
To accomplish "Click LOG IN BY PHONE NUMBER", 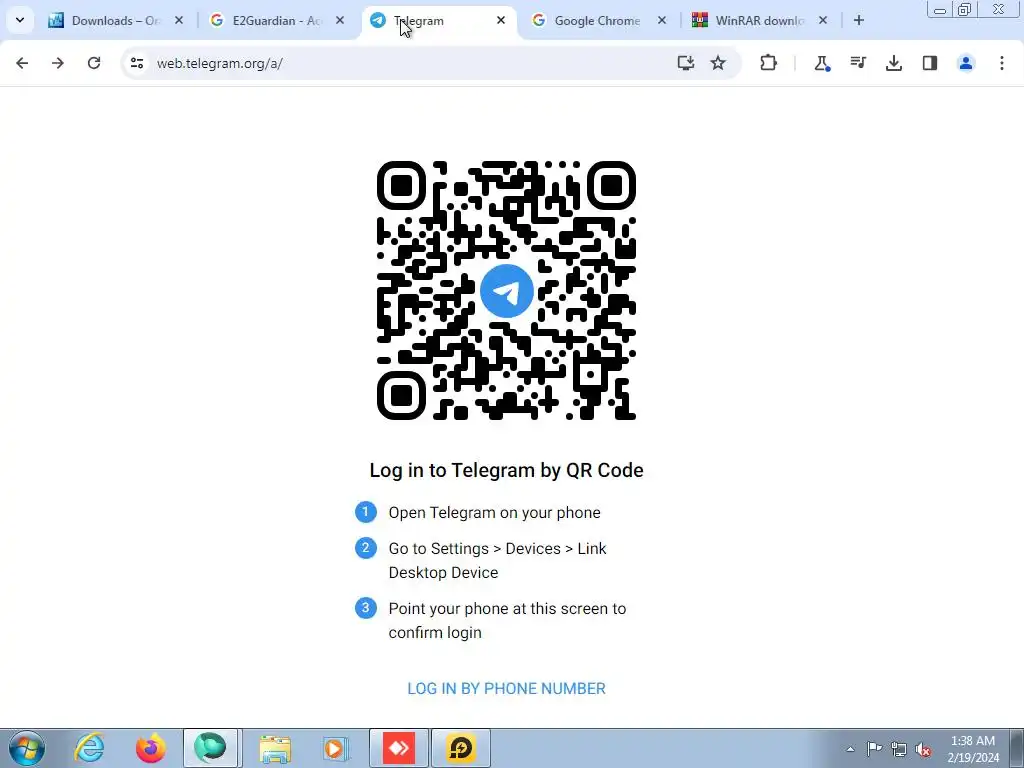I will coord(506,688).
